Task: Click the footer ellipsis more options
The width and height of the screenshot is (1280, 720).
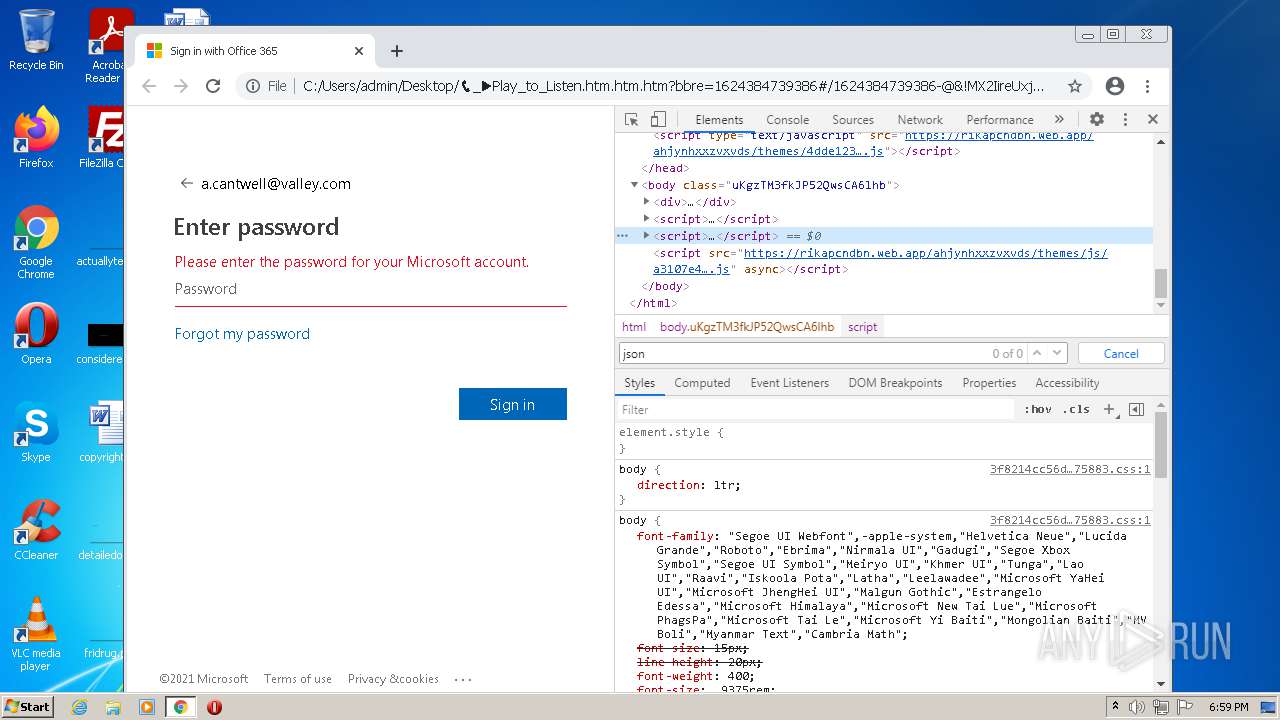Action: [x=463, y=679]
